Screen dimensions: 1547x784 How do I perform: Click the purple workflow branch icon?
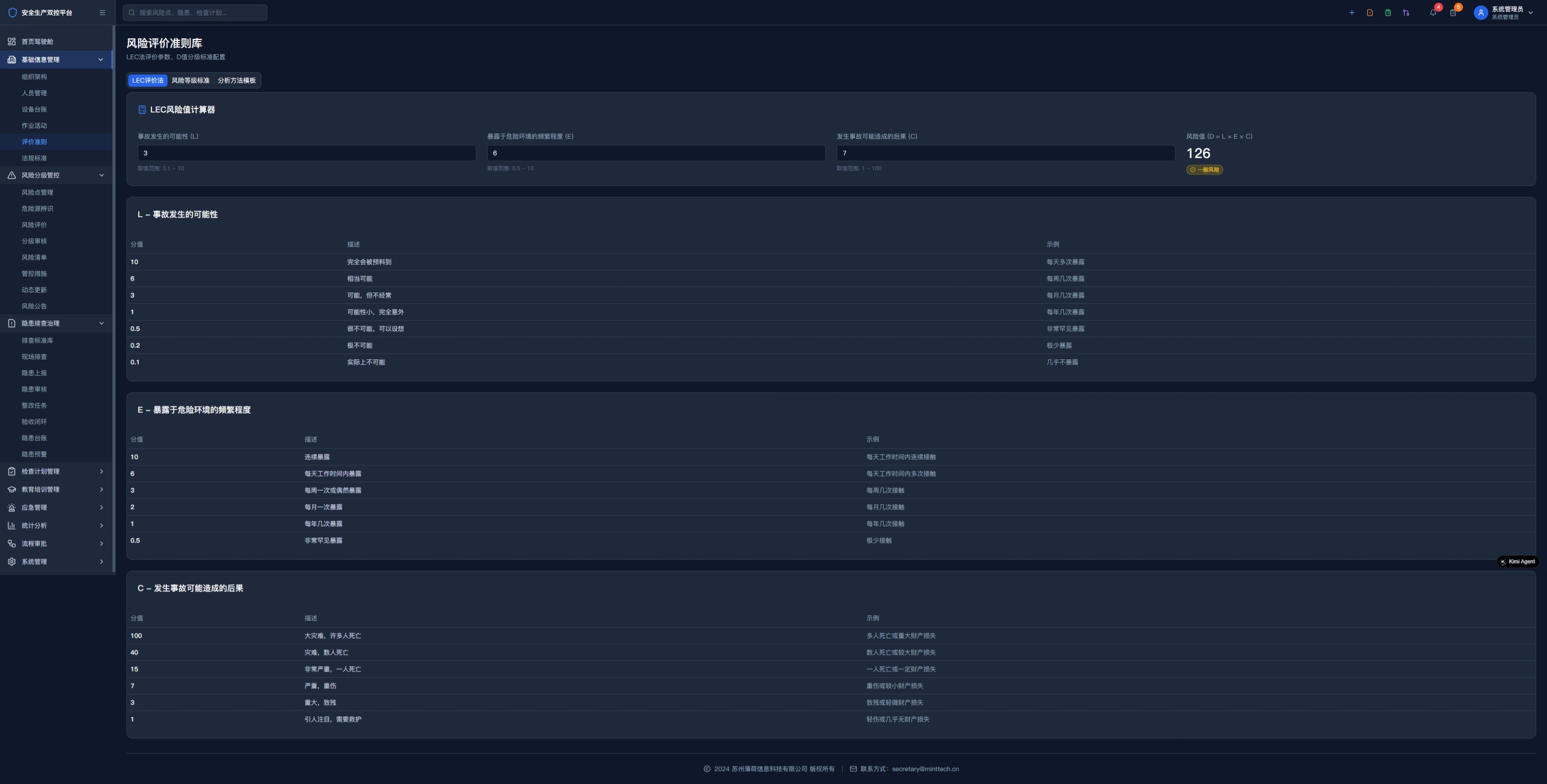[1405, 13]
